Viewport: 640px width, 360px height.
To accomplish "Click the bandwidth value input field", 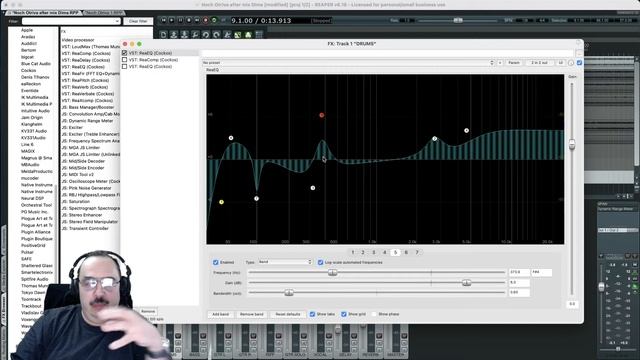I will 519,293.
